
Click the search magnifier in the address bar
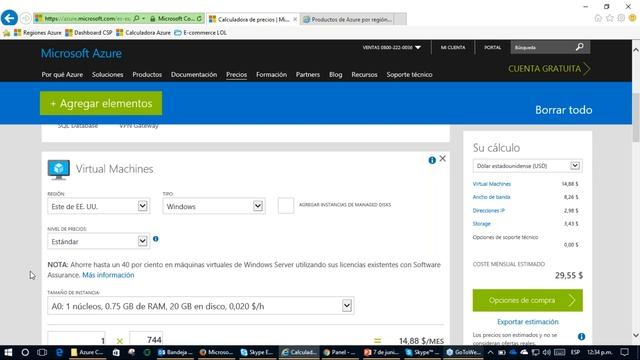tap(136, 18)
